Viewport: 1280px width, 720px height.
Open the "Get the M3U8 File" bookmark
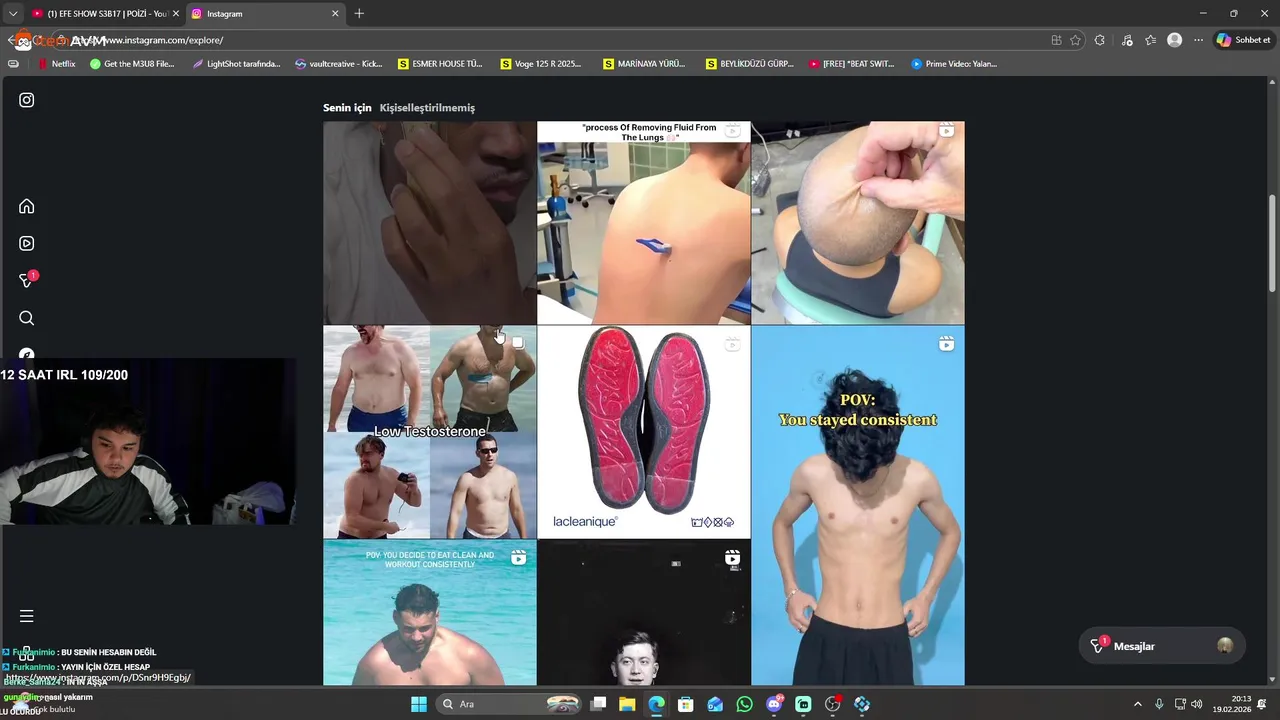(x=132, y=64)
